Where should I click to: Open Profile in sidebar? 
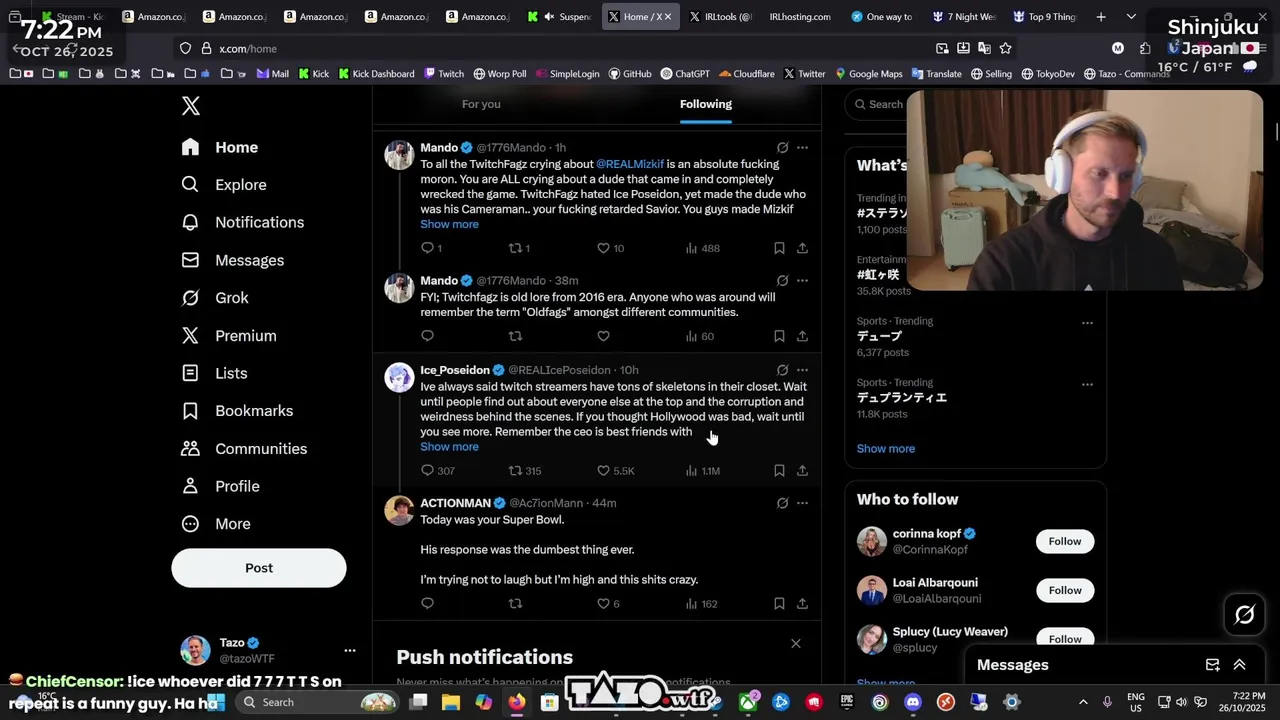(x=220, y=486)
